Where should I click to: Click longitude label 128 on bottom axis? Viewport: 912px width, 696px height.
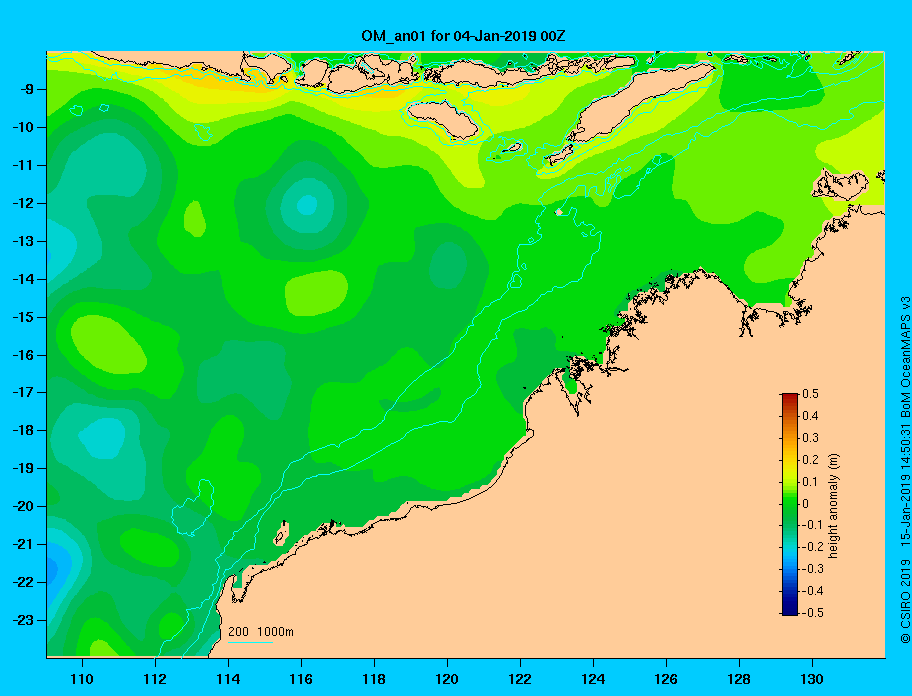[x=739, y=679]
